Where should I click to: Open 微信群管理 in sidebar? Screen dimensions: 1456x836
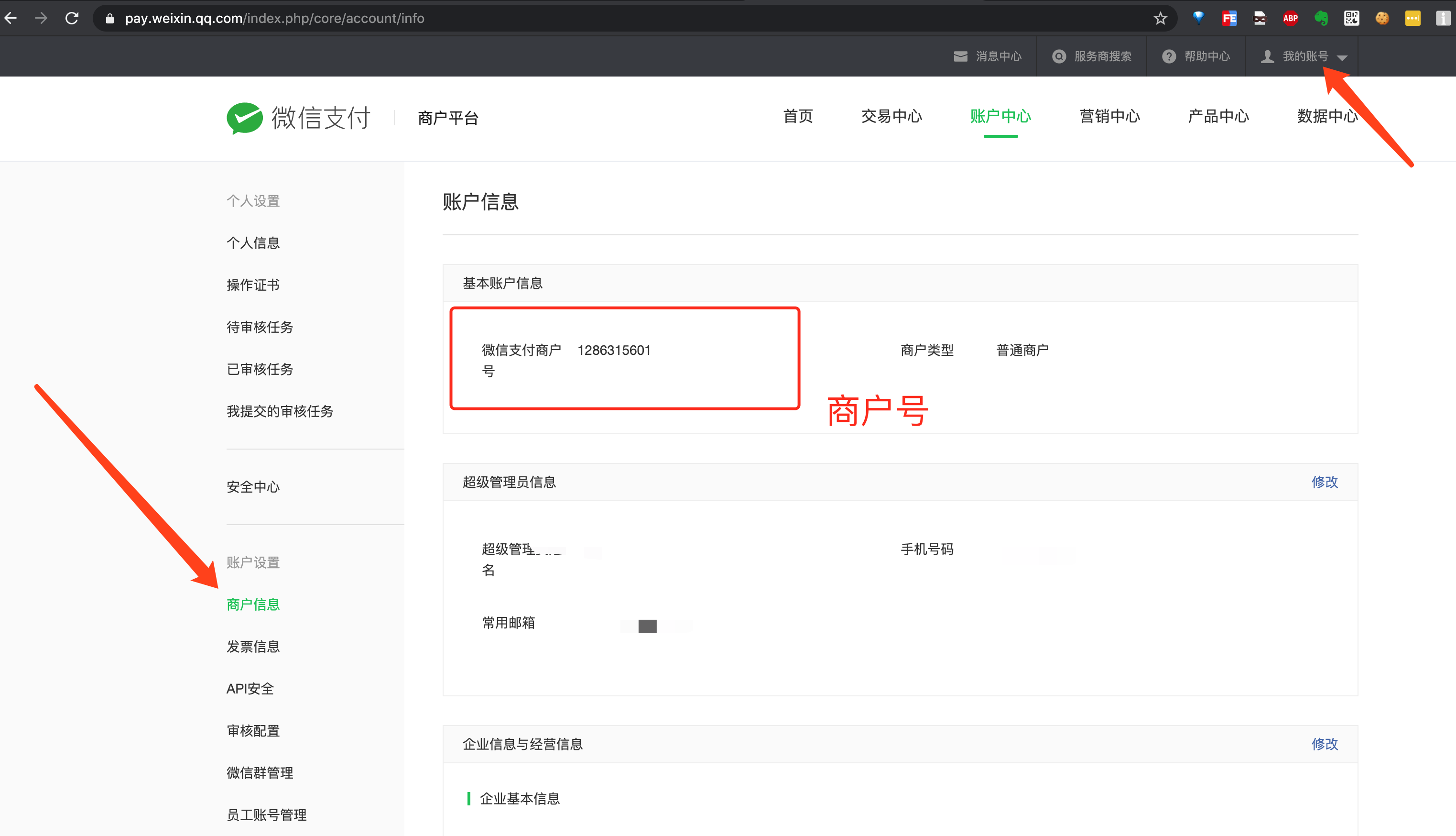click(260, 773)
